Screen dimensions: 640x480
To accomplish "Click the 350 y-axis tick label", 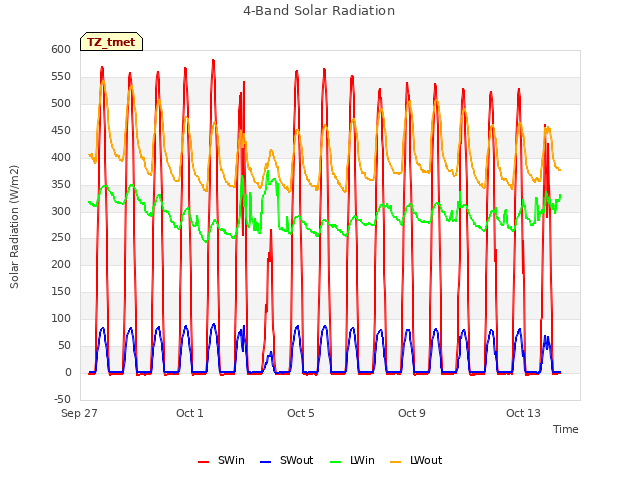I will tap(61, 184).
